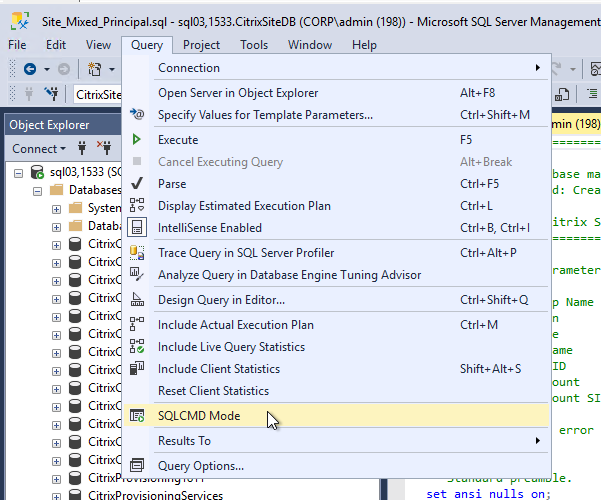Toggle Include Client Statistics
Image resolution: width=601 pixels, height=500 pixels.
click(337, 369)
